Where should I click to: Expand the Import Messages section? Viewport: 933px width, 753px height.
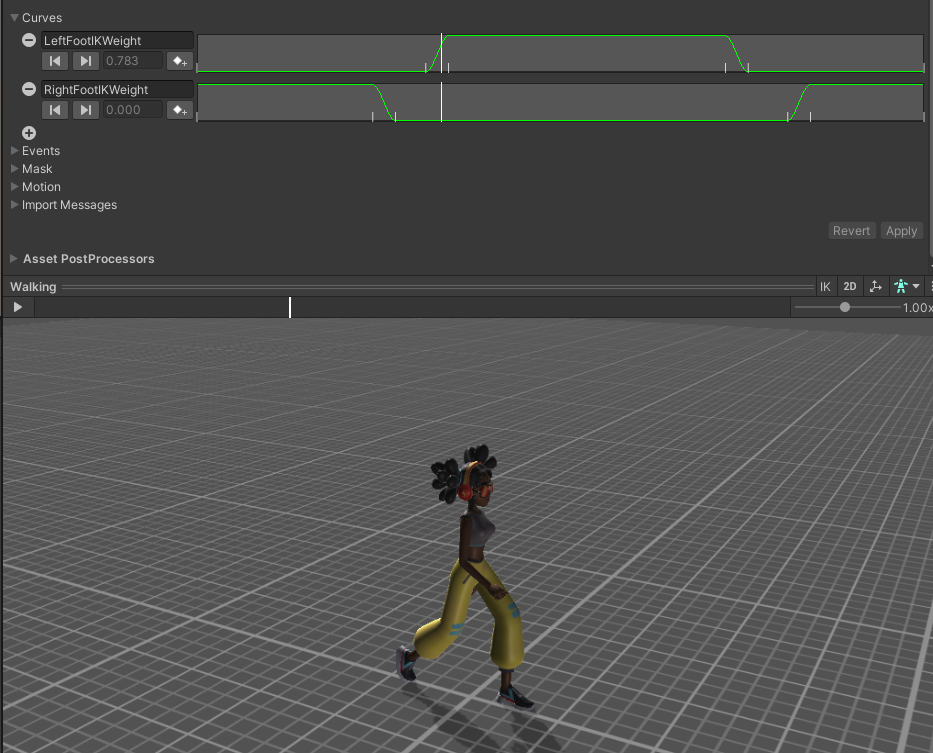point(13,204)
